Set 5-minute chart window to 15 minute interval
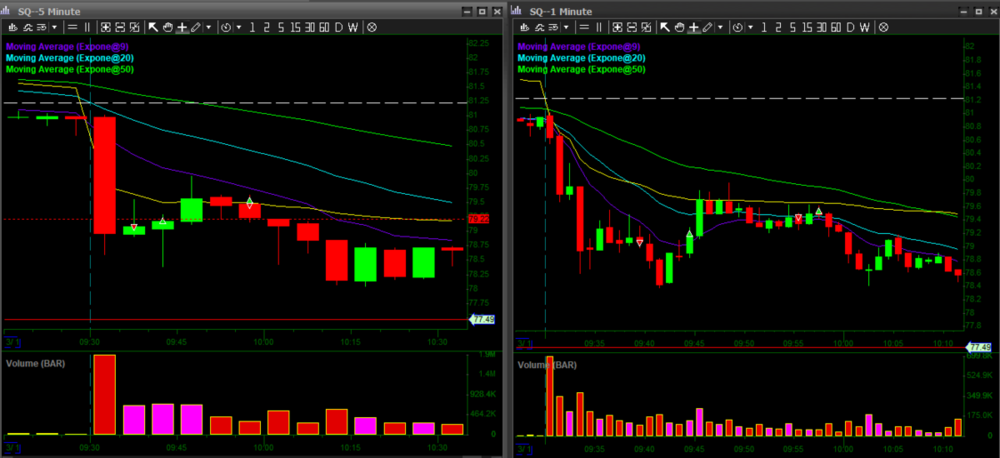The image size is (1000, 458). point(296,28)
